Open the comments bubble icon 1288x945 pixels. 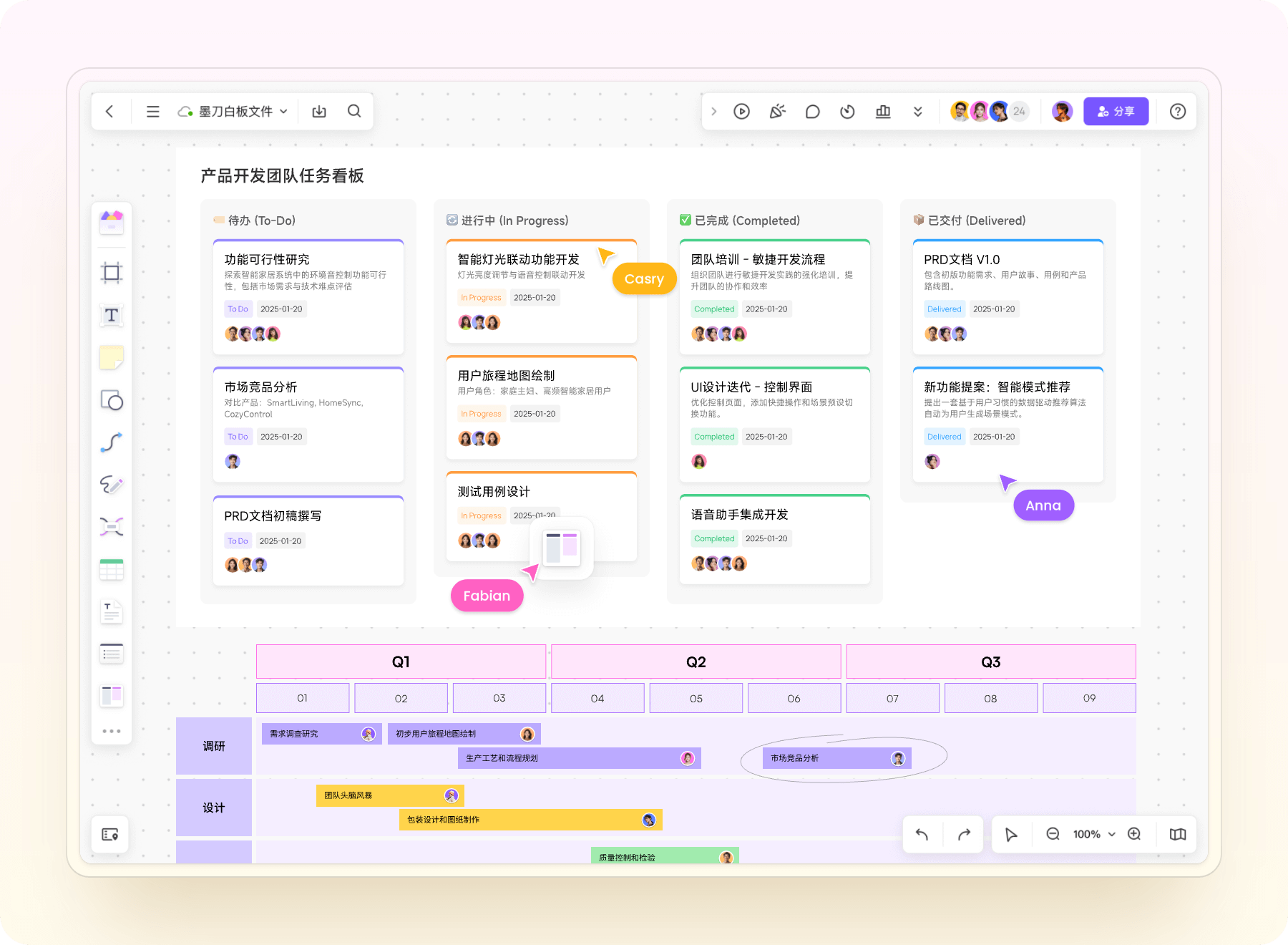812,112
